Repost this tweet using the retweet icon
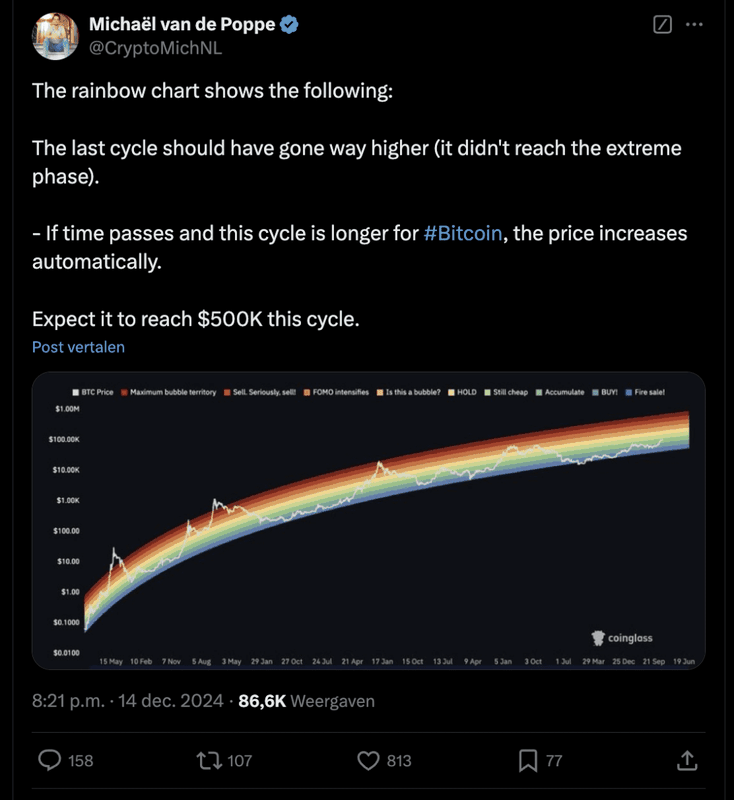The image size is (734, 800). coord(212,761)
